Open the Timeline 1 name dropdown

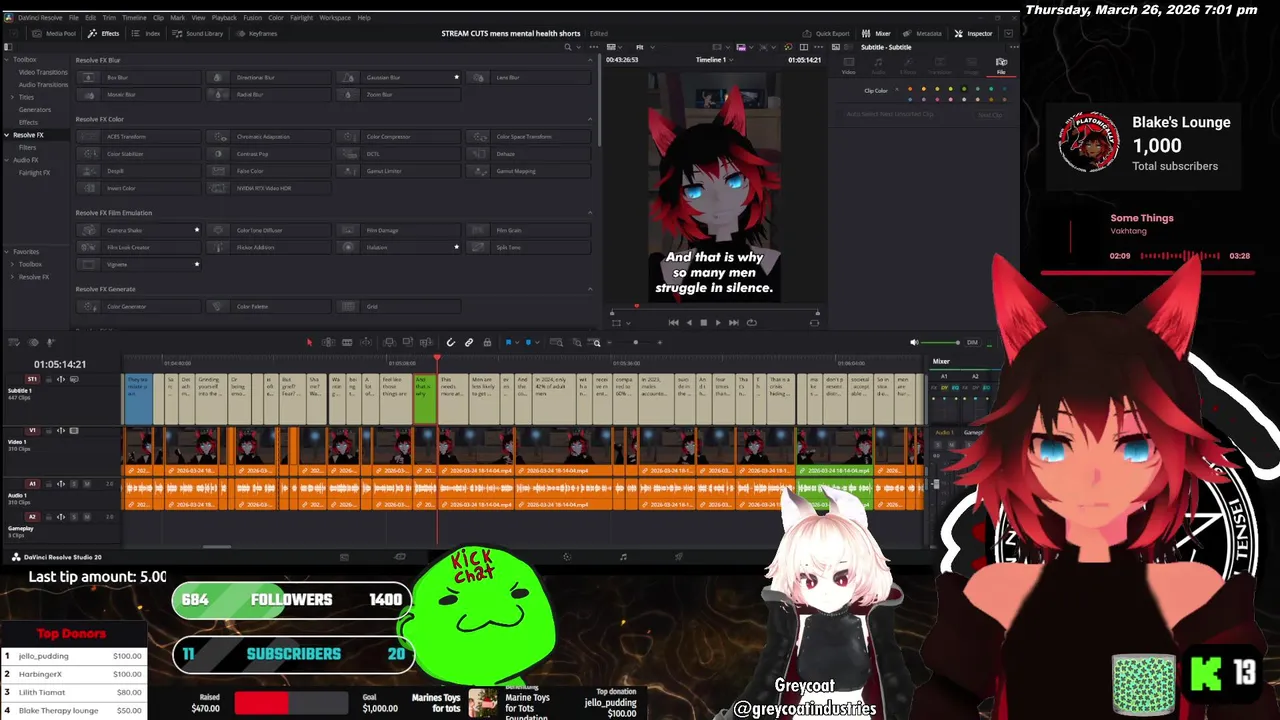tap(731, 60)
